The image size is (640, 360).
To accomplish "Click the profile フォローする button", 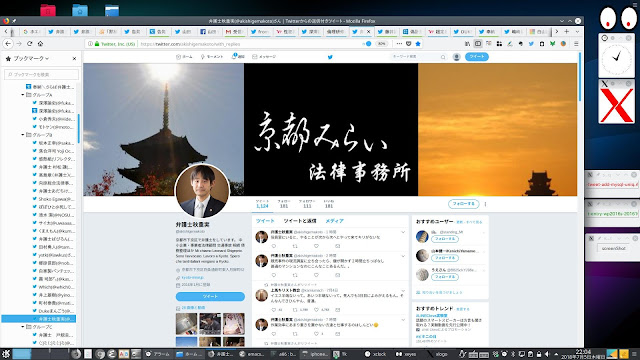I will pos(464,204).
